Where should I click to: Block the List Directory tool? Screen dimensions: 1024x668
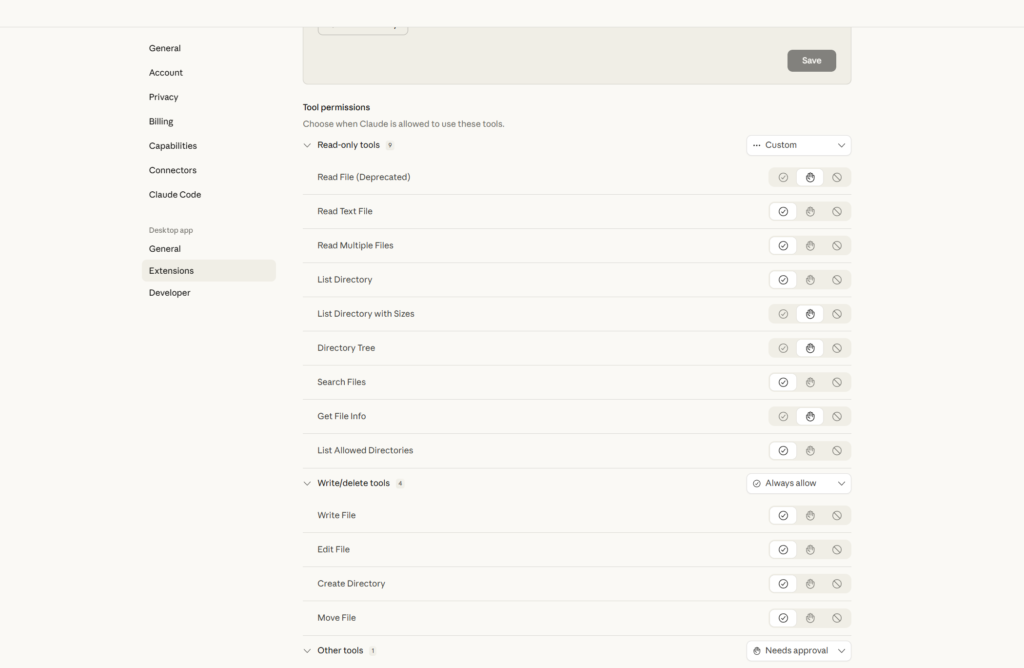(837, 280)
